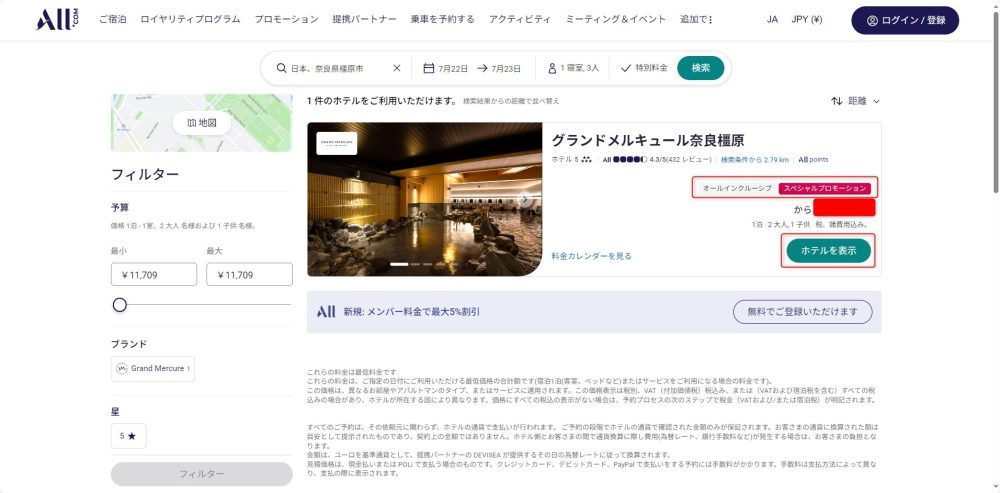Clear the destination with the X icon

click(397, 68)
